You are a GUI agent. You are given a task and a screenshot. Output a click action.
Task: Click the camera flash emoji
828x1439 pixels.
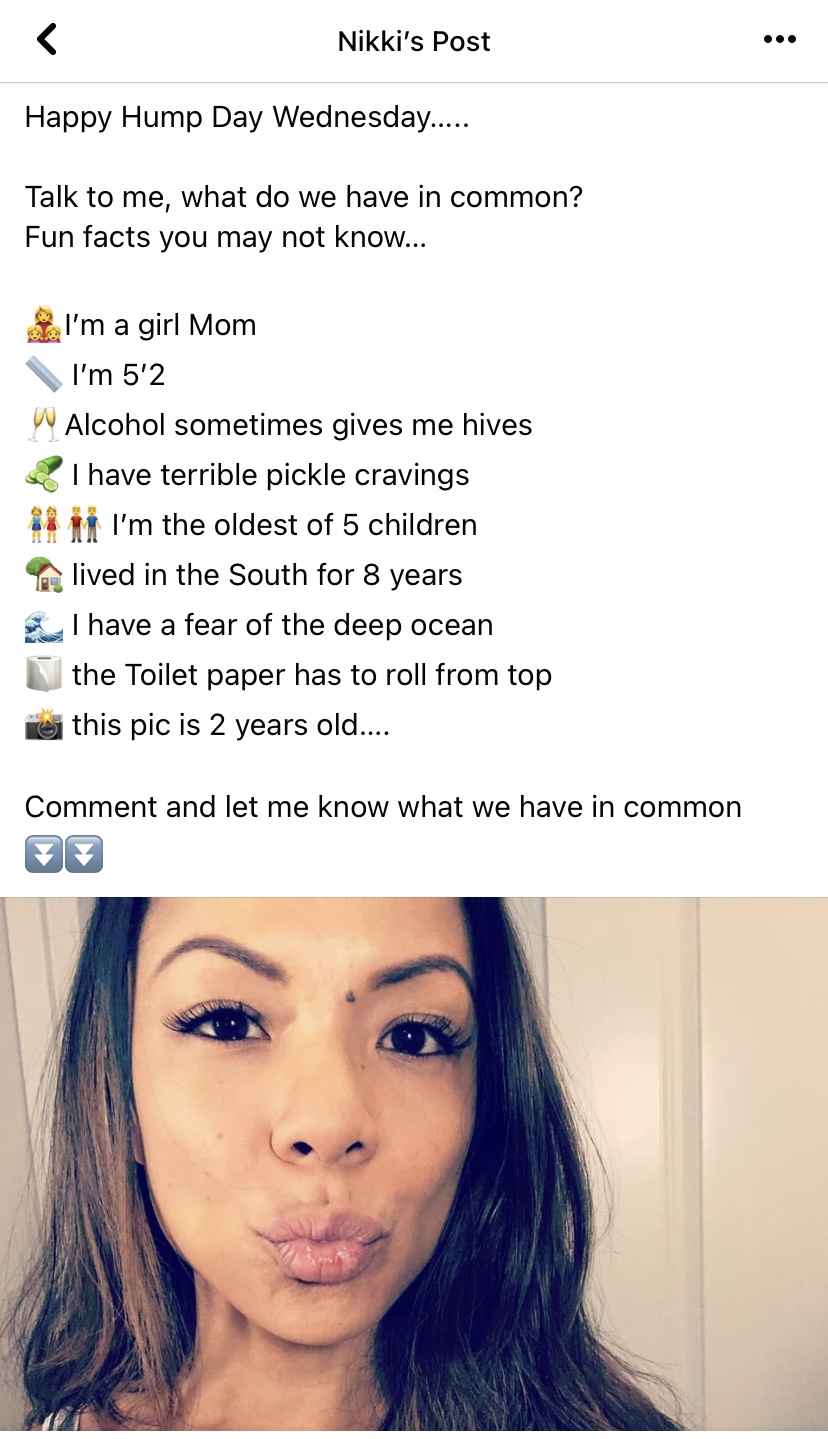[x=43, y=725]
